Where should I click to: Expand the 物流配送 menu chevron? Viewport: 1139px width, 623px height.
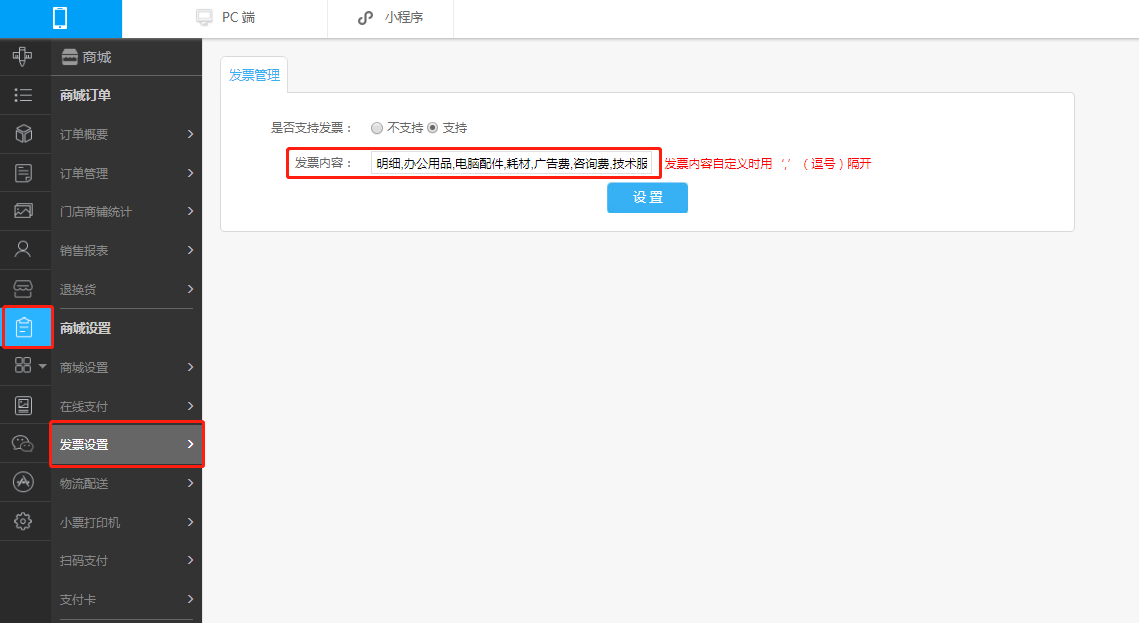pyautogui.click(x=190, y=483)
